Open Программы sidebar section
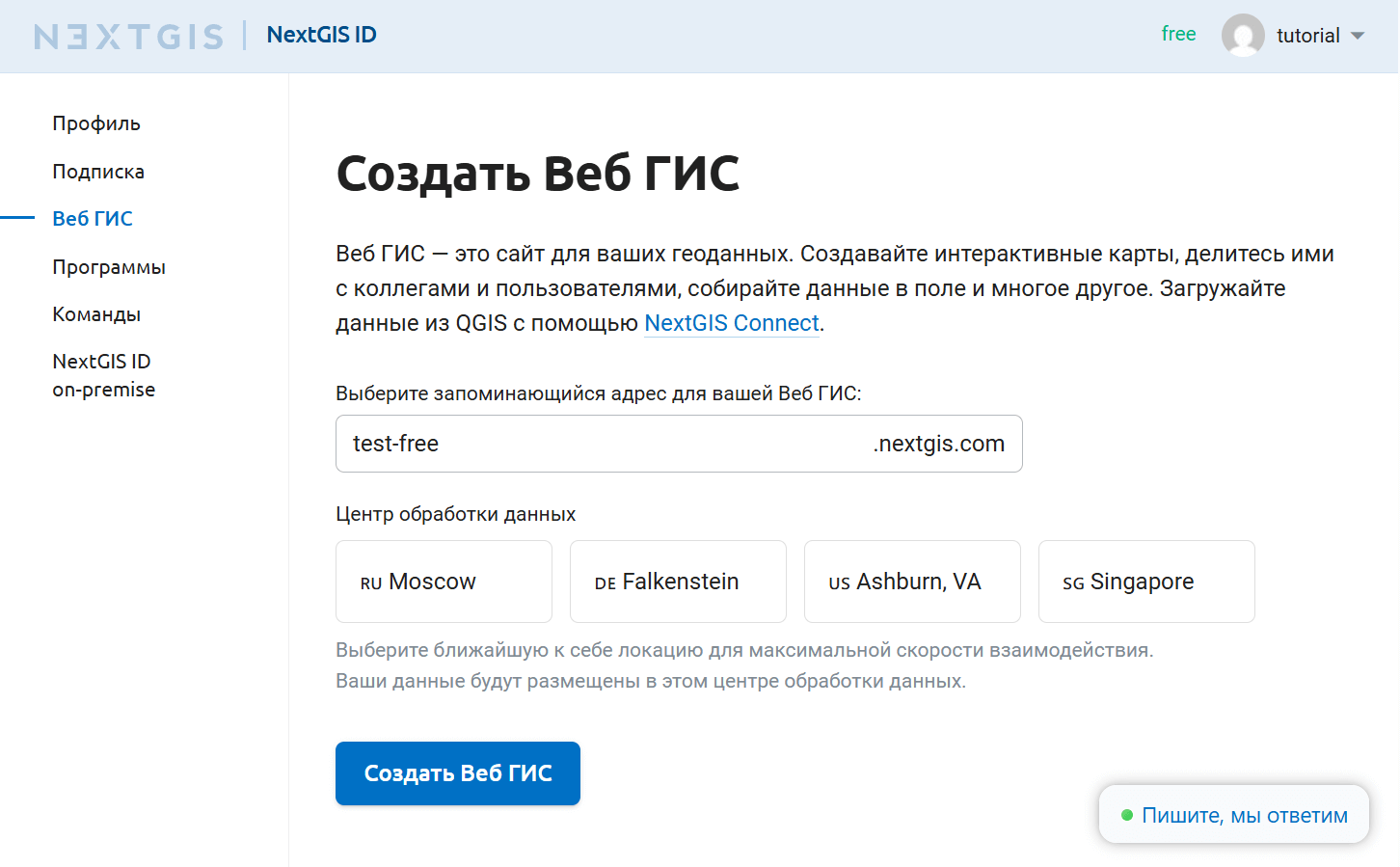 click(x=109, y=267)
